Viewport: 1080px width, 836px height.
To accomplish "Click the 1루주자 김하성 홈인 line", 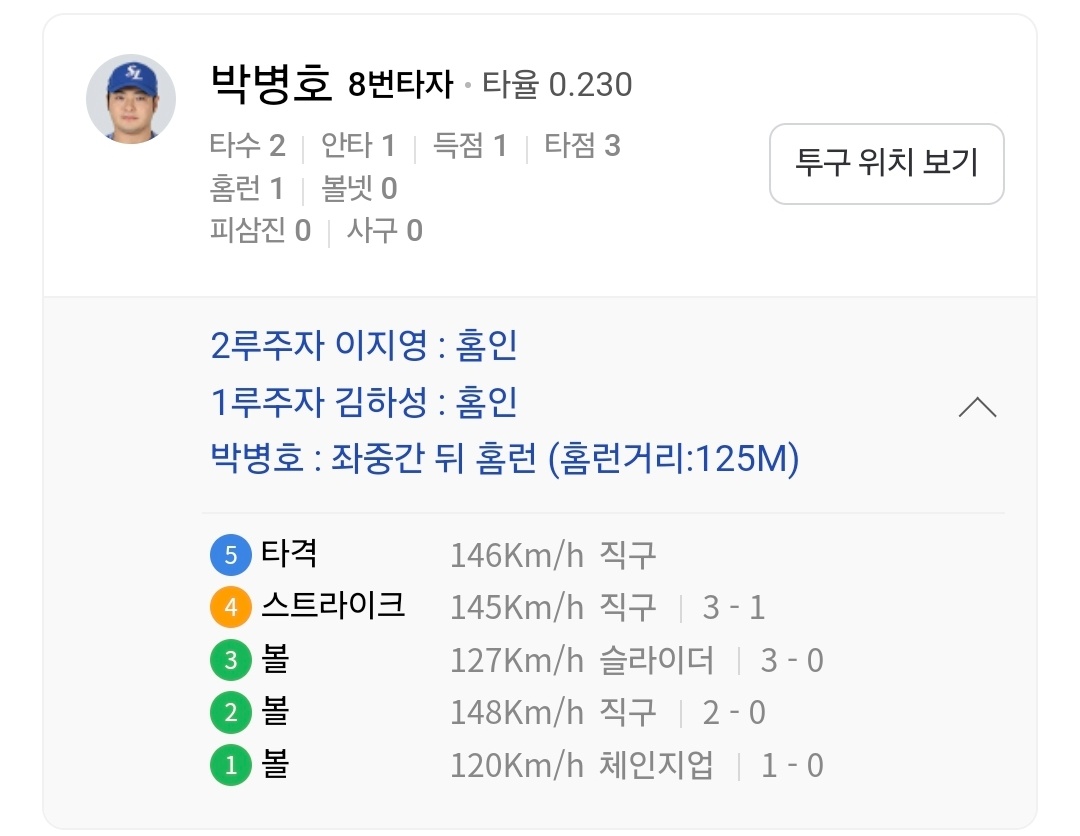I will click(x=364, y=403).
